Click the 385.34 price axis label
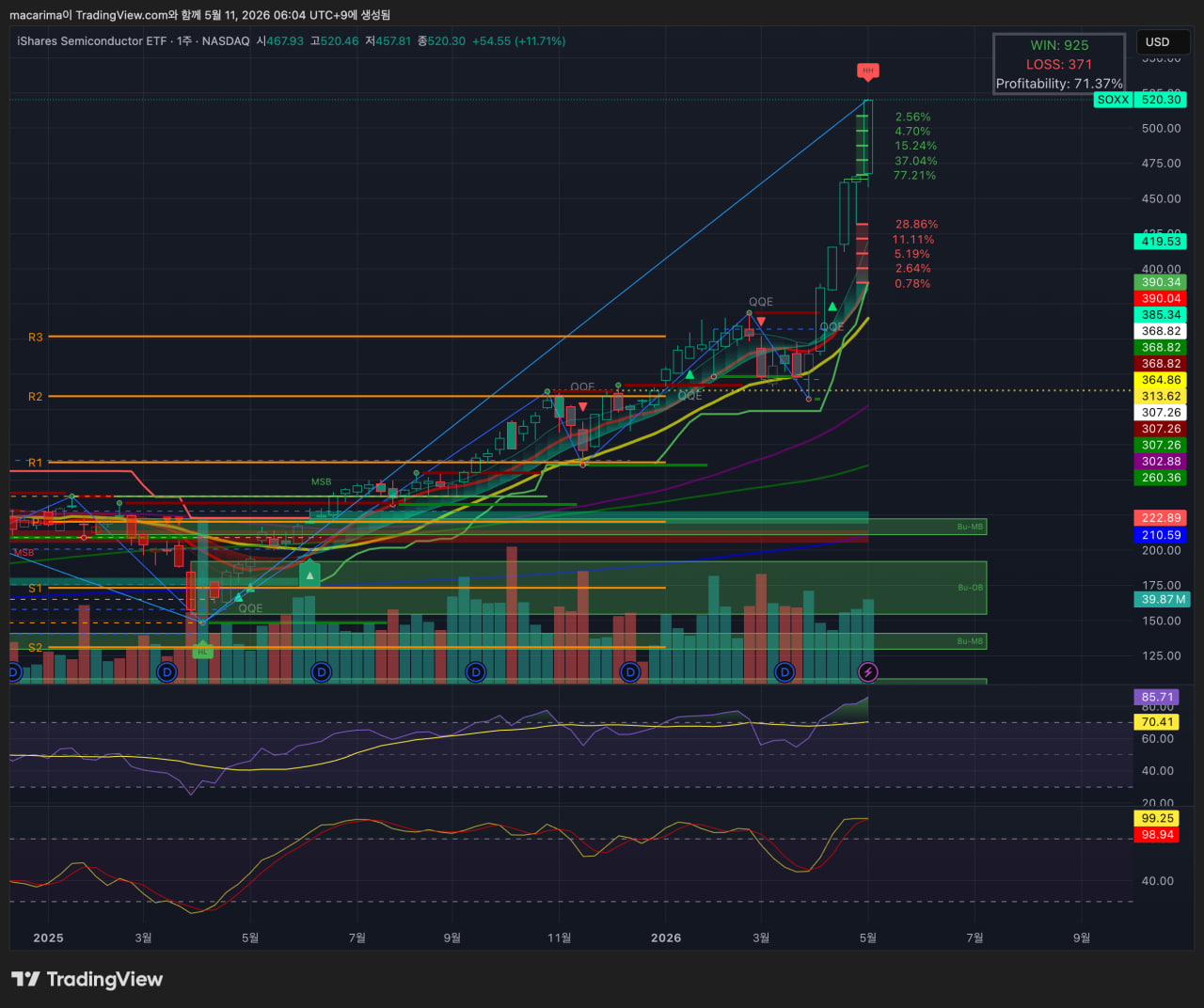 (1161, 315)
